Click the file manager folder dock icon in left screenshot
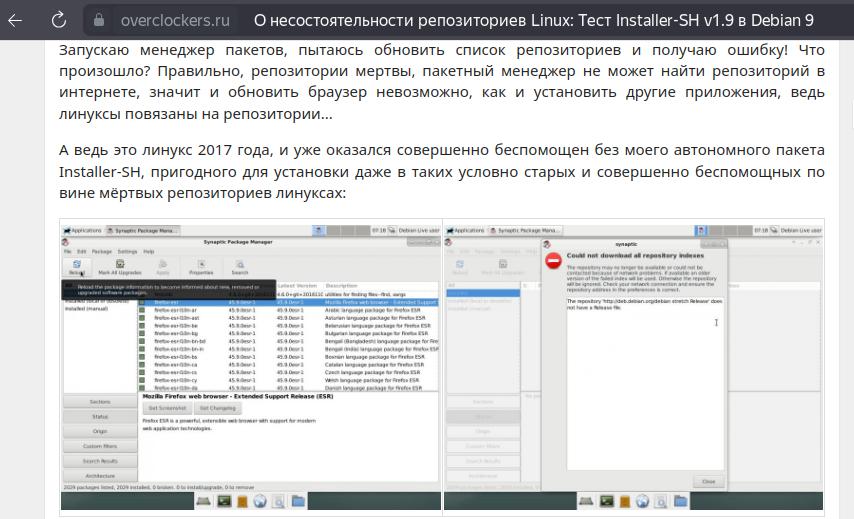This screenshot has width=854, height=519. [x=298, y=501]
